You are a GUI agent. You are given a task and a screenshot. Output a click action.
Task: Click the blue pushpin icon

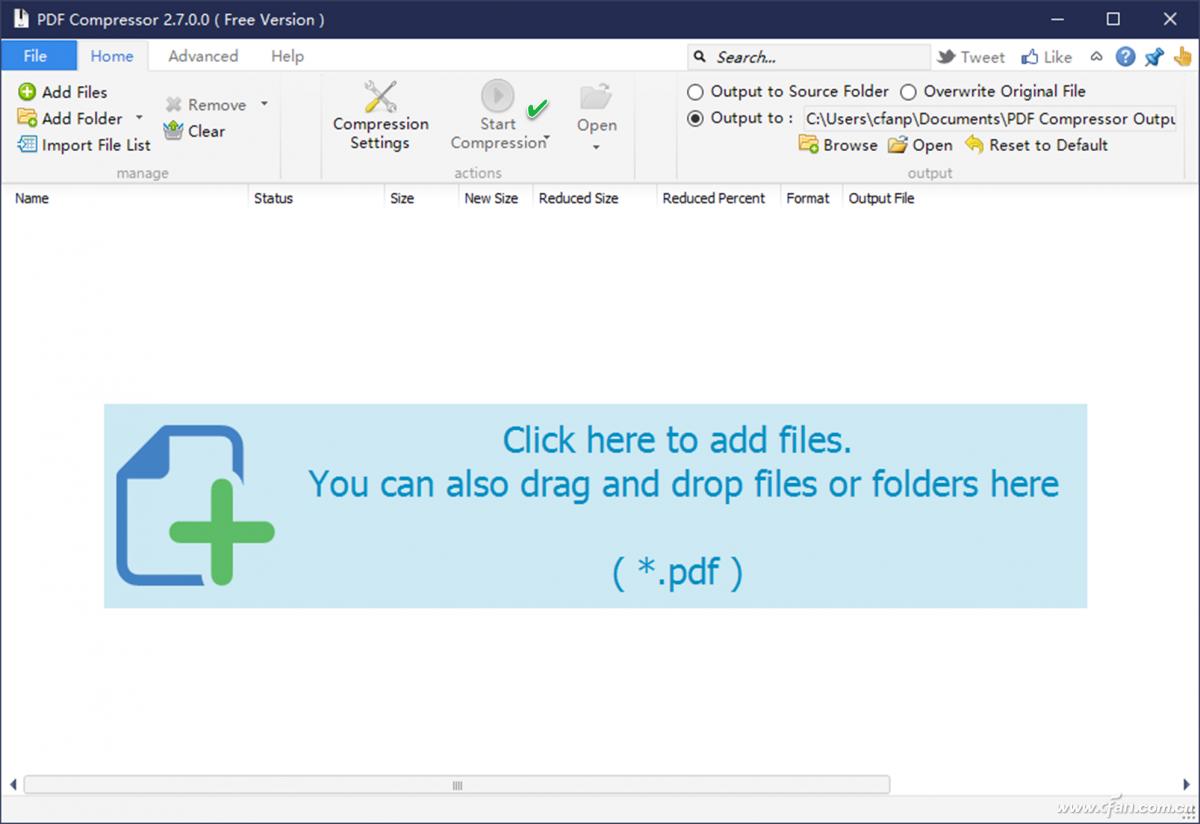[x=1154, y=57]
